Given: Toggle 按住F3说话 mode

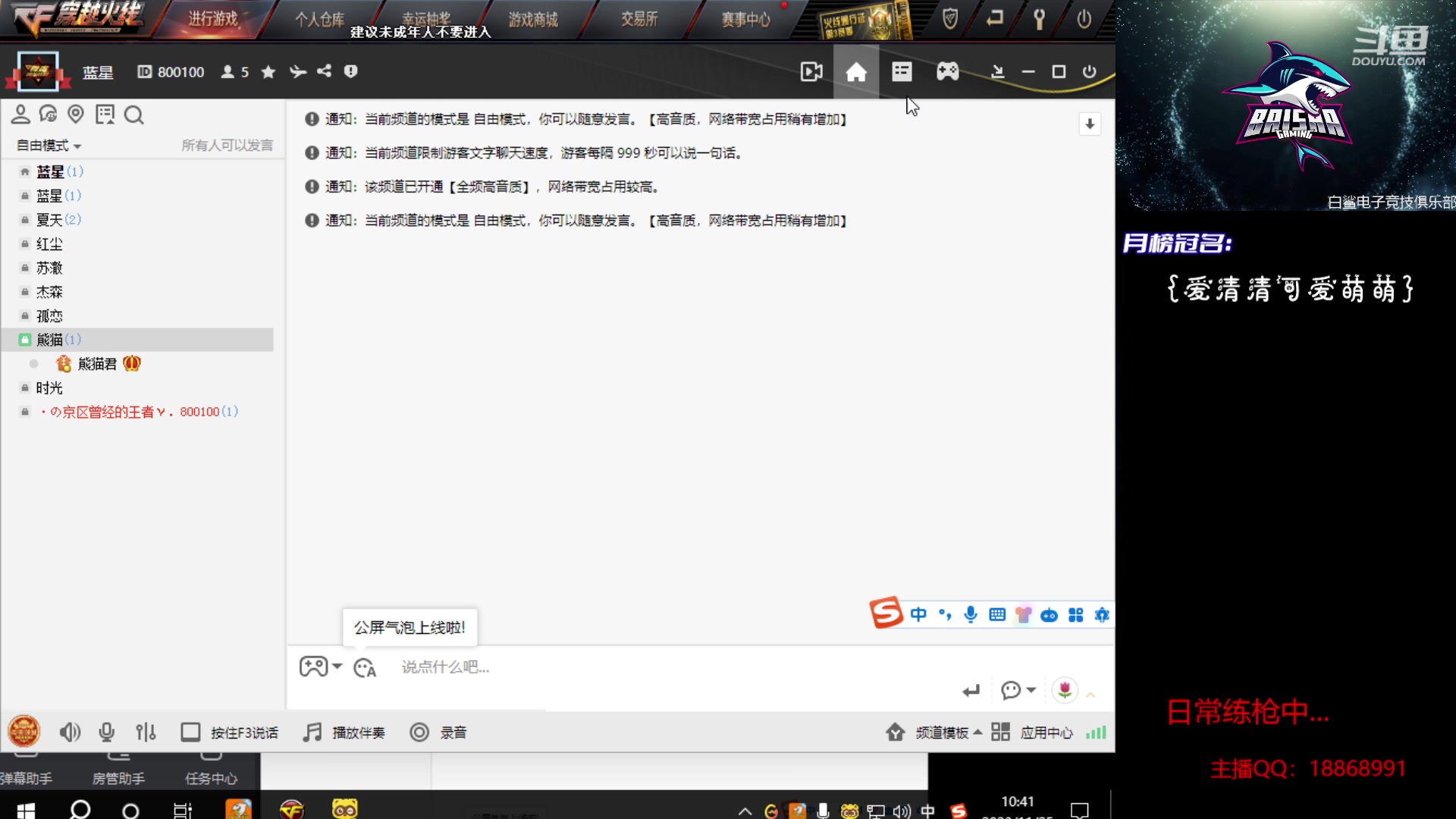Looking at the screenshot, I should [x=229, y=733].
